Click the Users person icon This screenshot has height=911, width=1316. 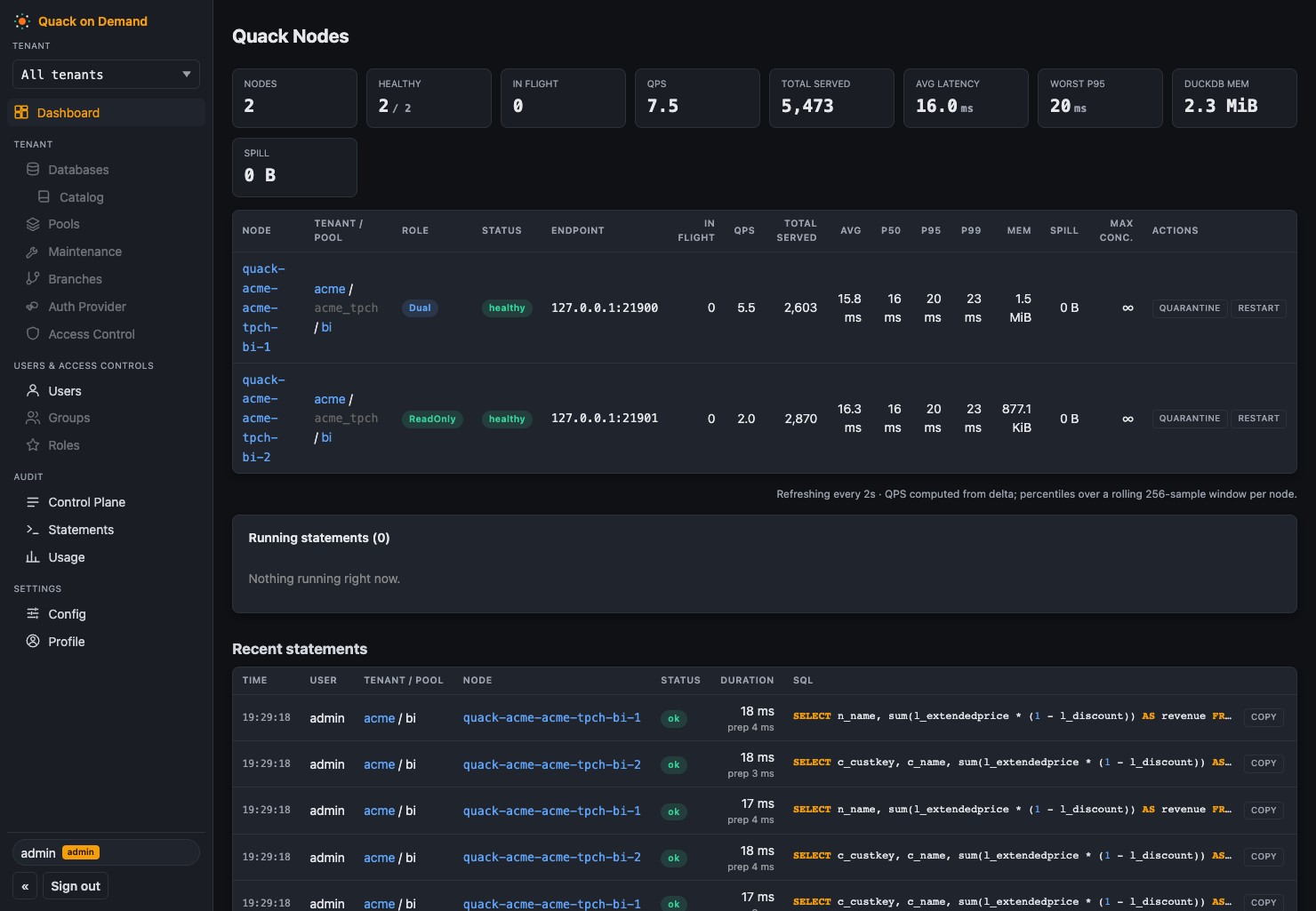[33, 391]
